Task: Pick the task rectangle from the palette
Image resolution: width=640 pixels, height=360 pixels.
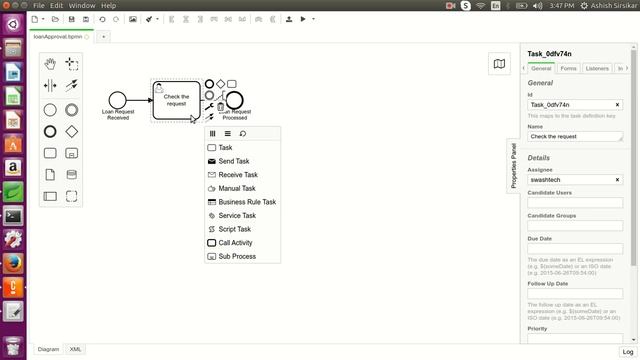Action: 50,153
